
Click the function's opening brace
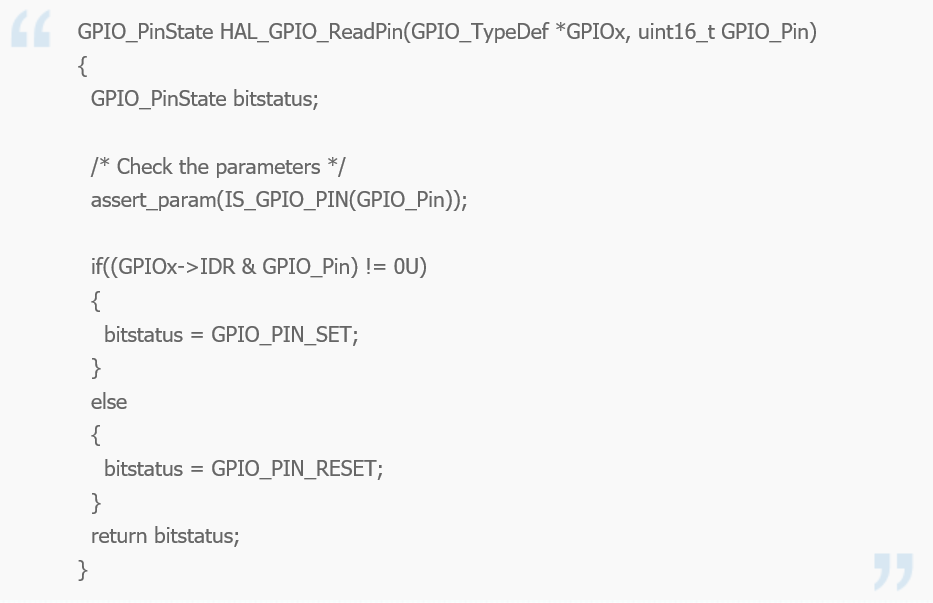(x=83, y=66)
